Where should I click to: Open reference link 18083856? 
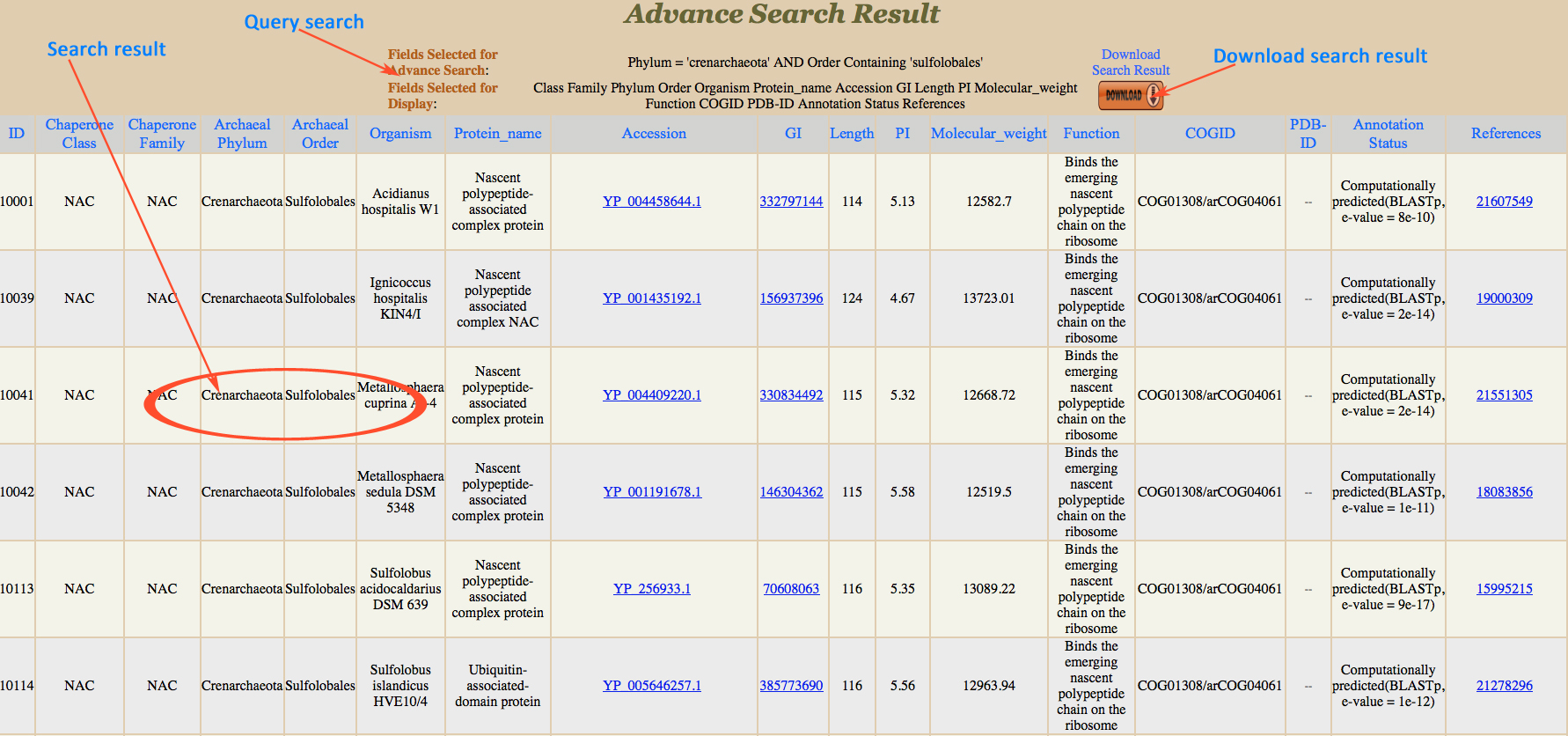point(1505,492)
